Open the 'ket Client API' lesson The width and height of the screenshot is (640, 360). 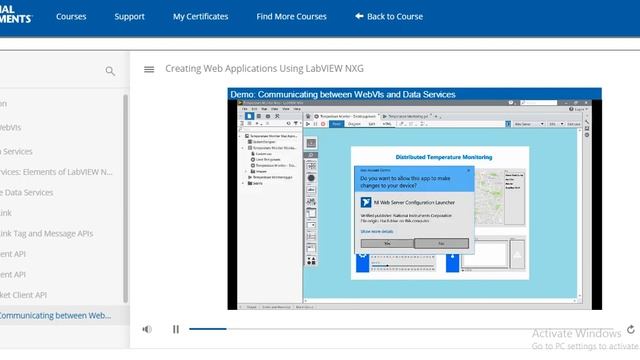click(23, 295)
